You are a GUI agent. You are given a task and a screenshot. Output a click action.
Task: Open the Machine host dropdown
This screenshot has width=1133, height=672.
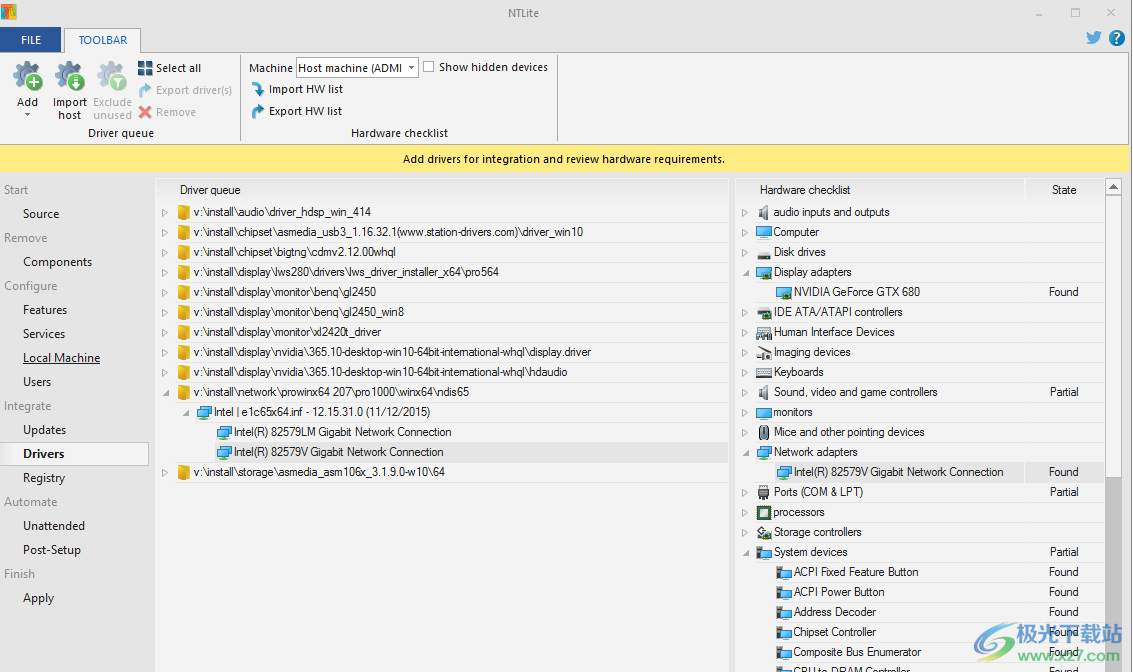pos(411,68)
